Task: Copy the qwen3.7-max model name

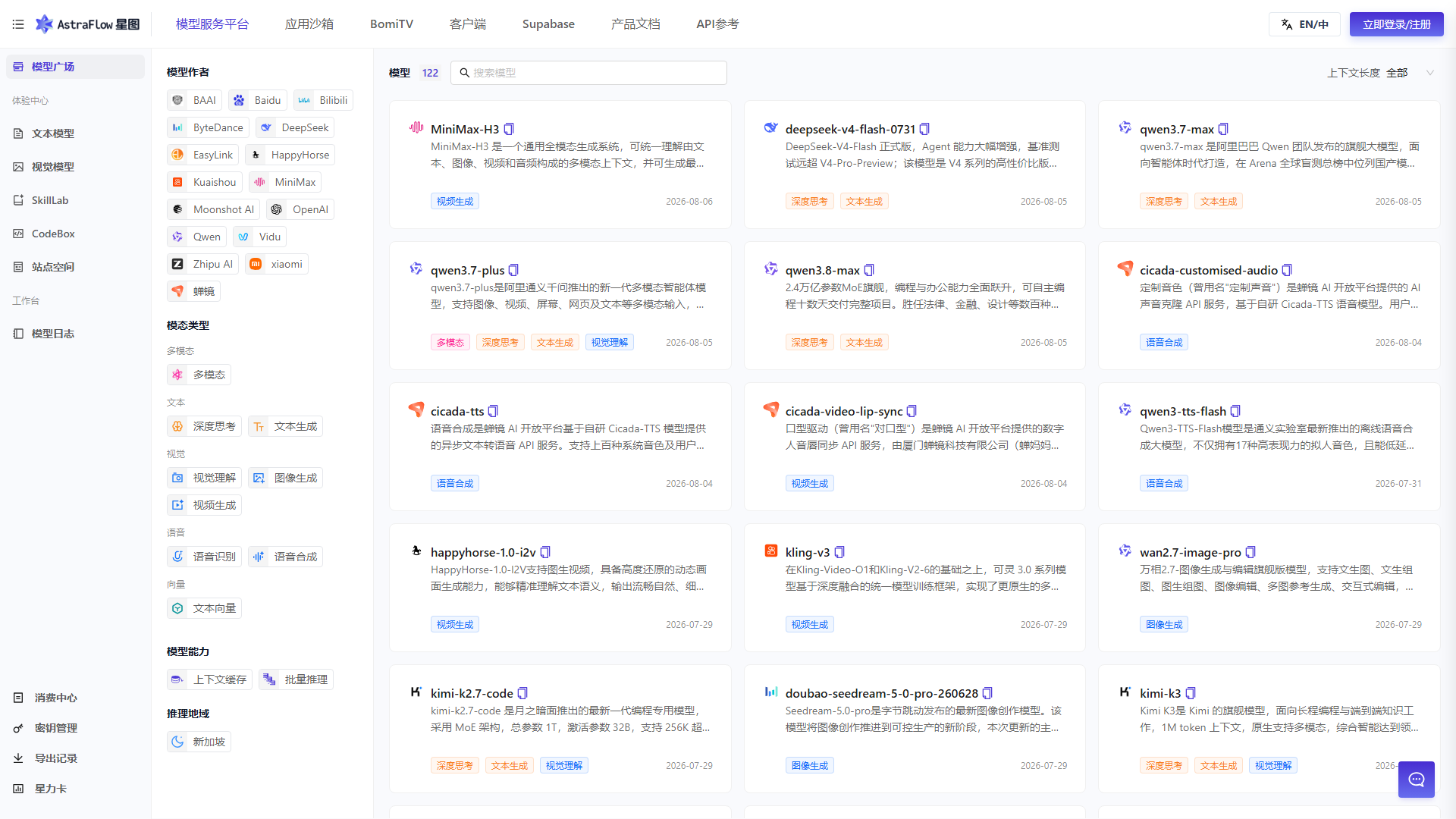Action: point(1223,130)
